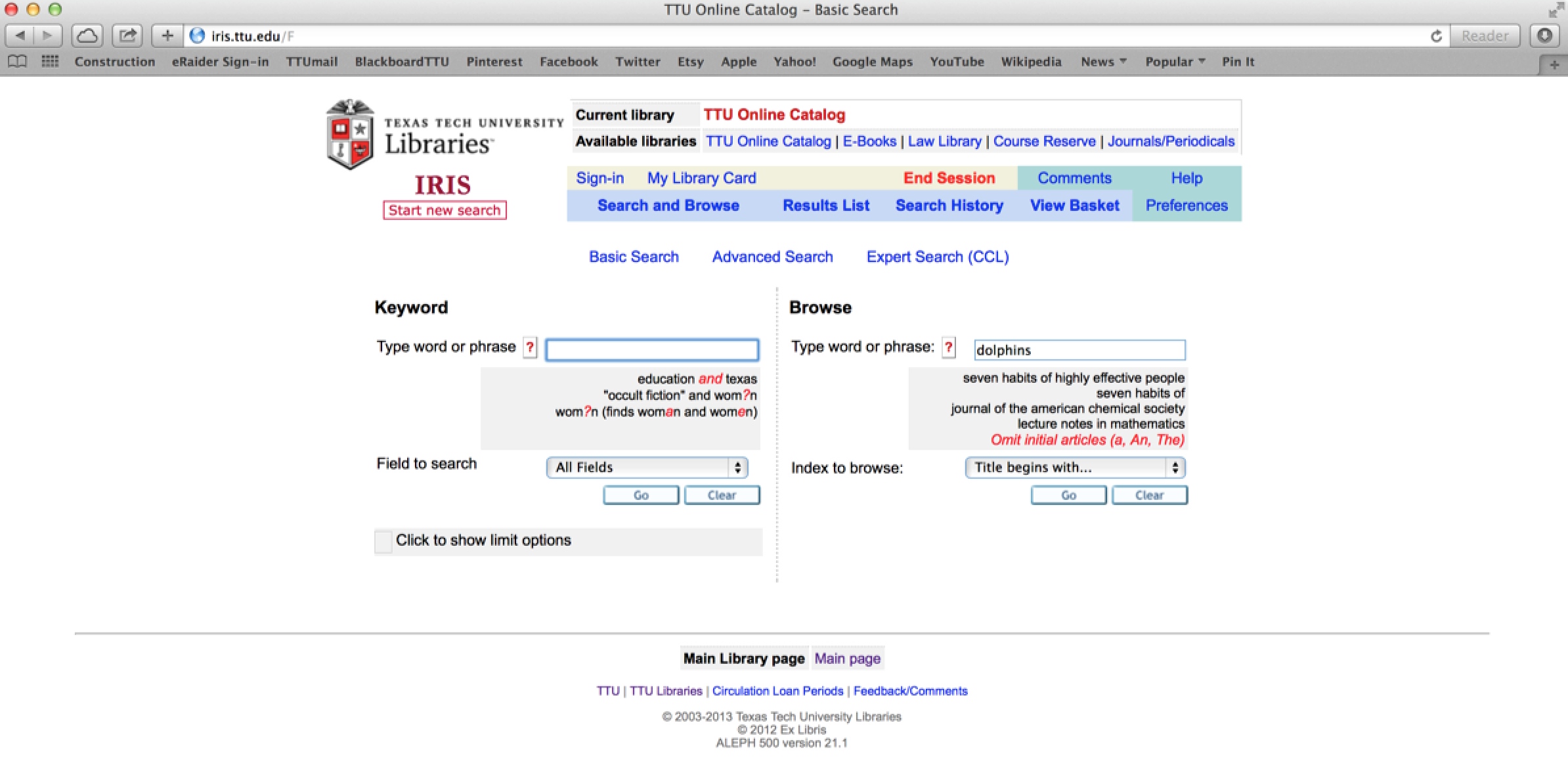Open the eRaider Sign-in bookmark

point(220,62)
